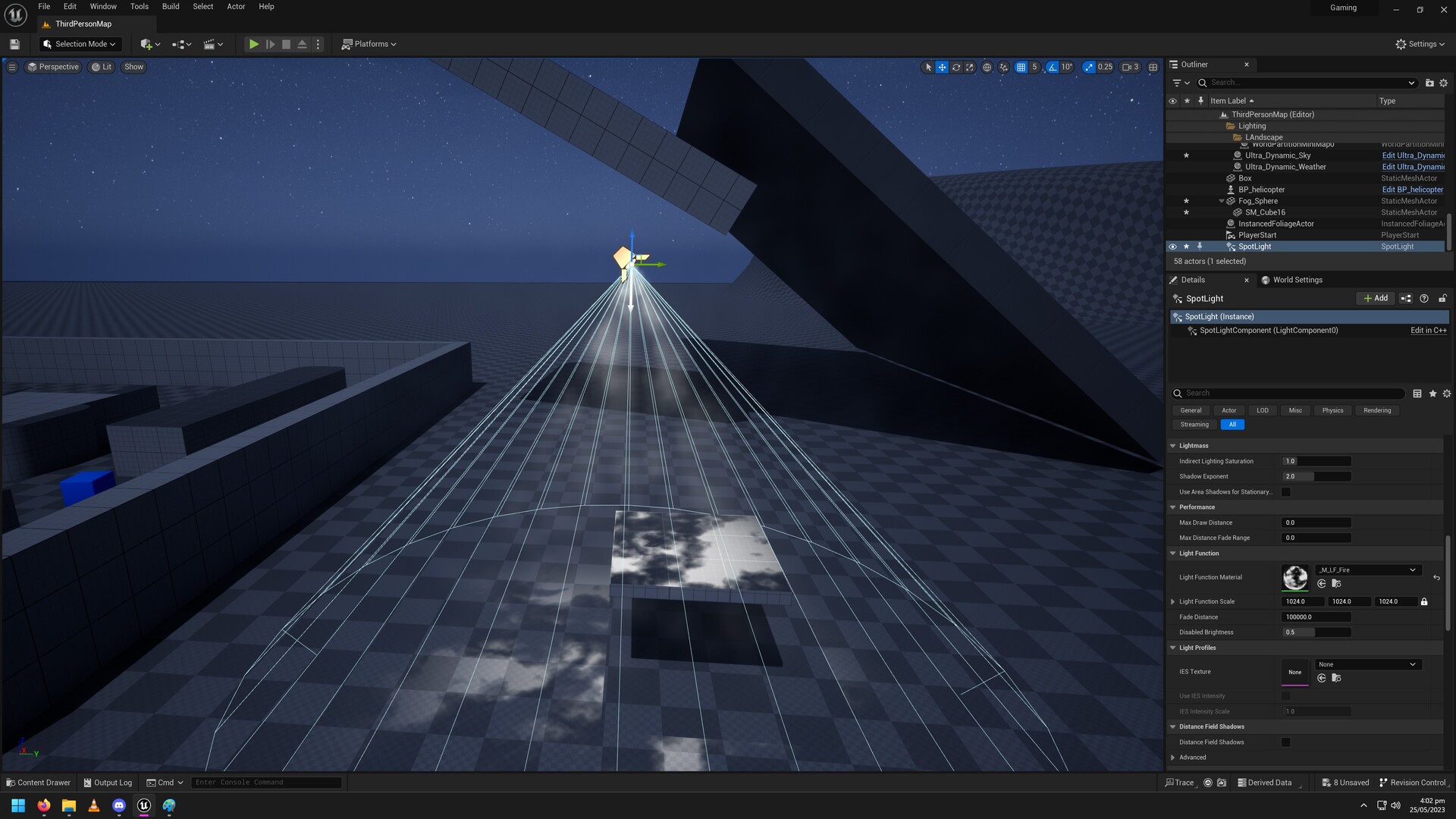The image size is (1456, 819).
Task: Enable Use Area Shadows for Stationary Light
Action: point(1285,492)
